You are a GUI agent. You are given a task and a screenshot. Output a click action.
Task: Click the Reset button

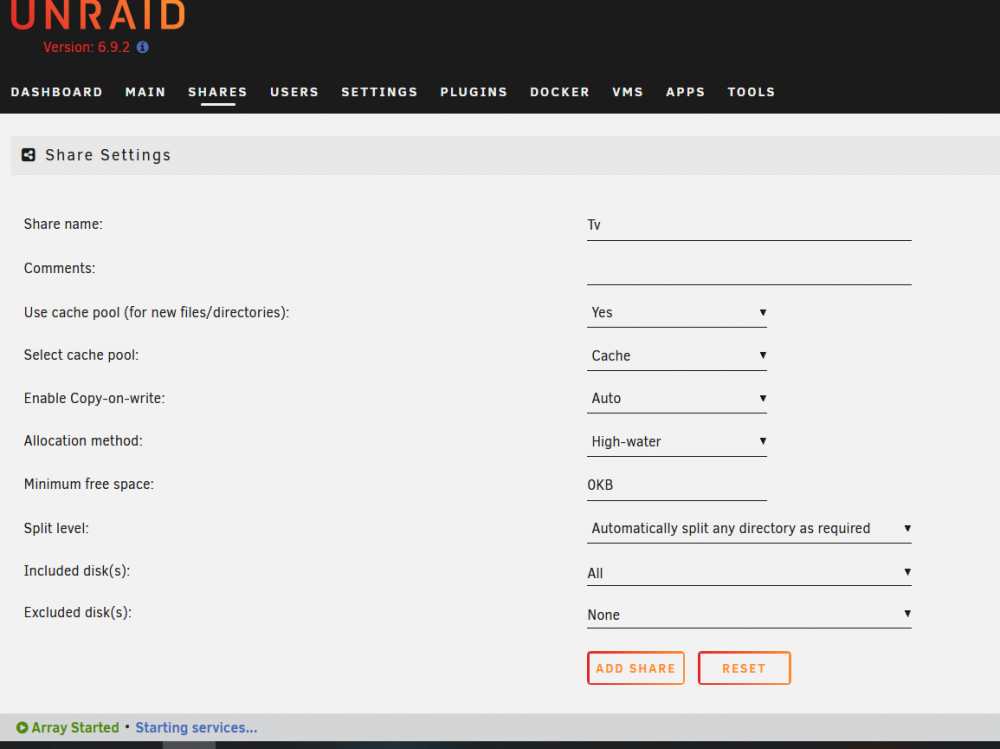744,668
